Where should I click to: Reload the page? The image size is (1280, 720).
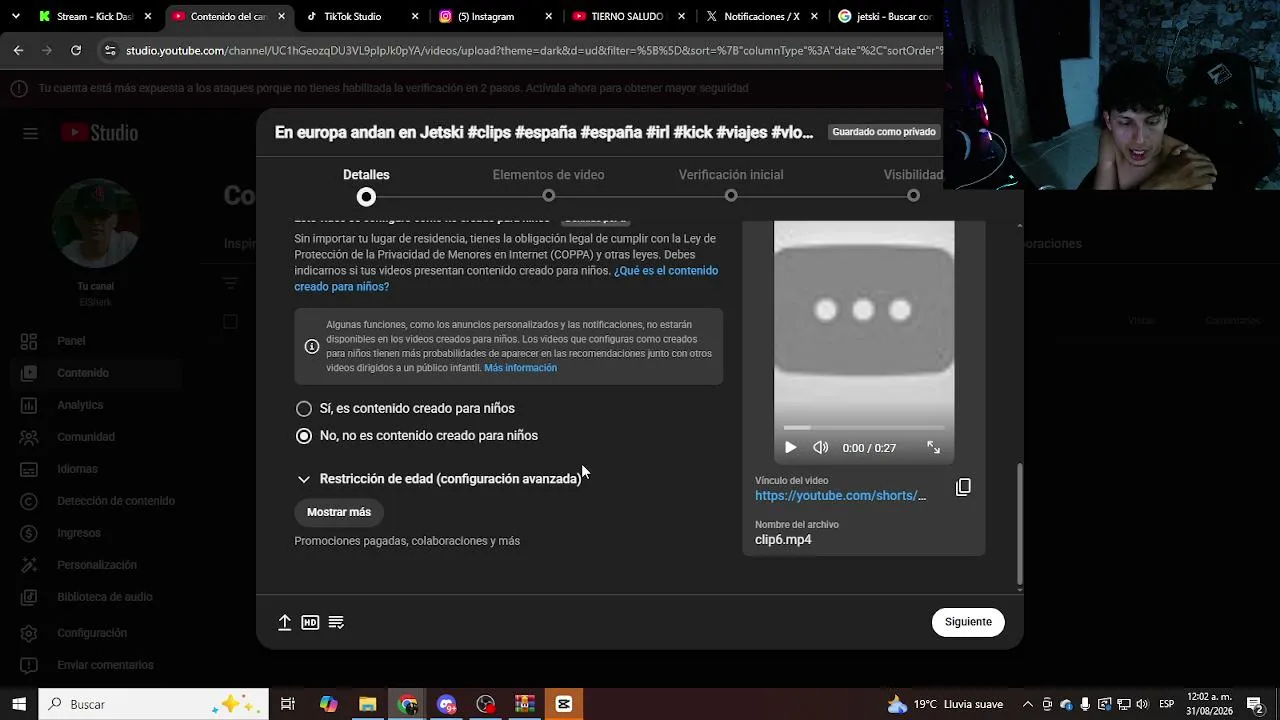[x=76, y=50]
